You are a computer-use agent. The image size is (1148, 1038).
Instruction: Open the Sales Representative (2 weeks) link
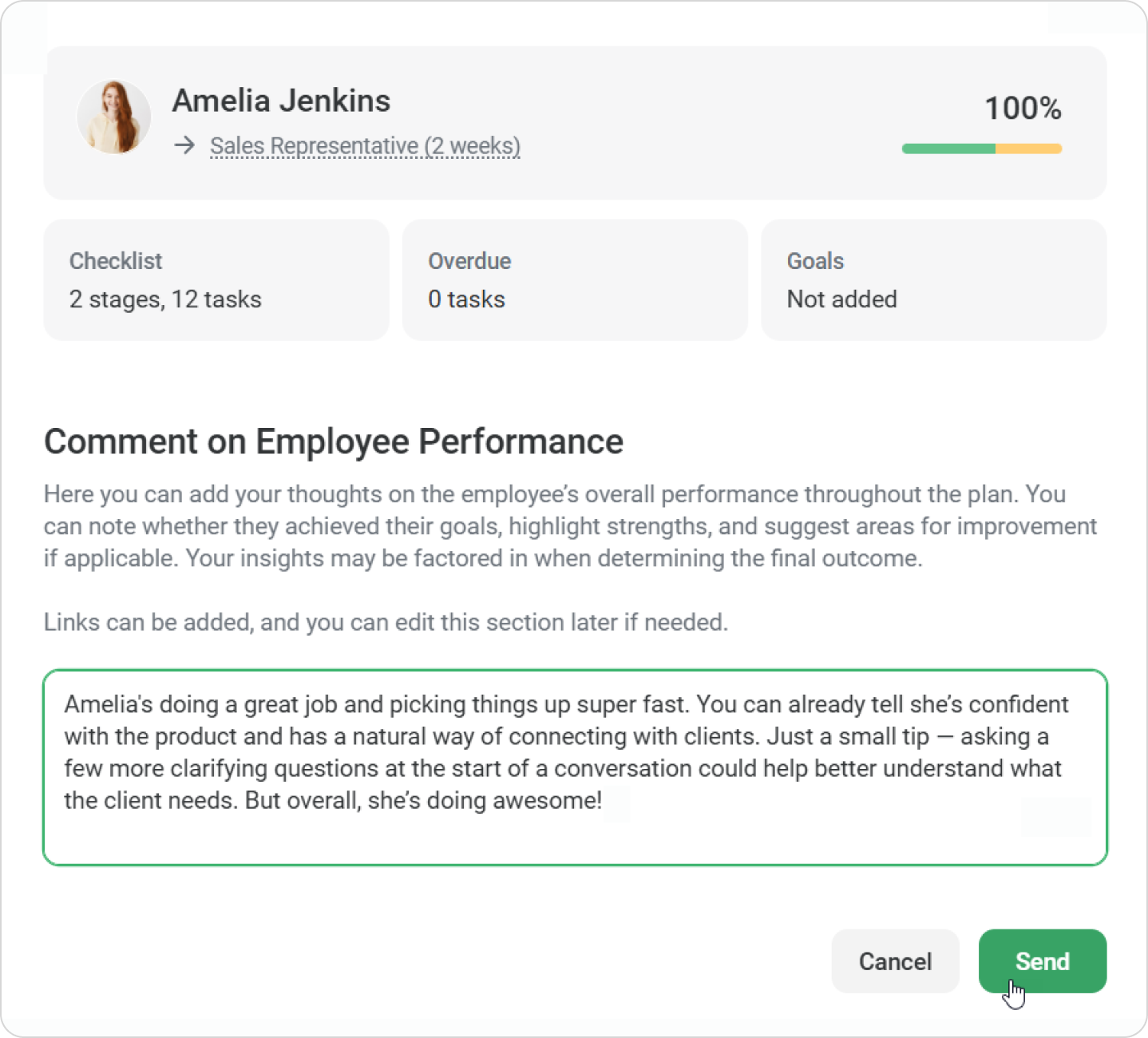(365, 146)
